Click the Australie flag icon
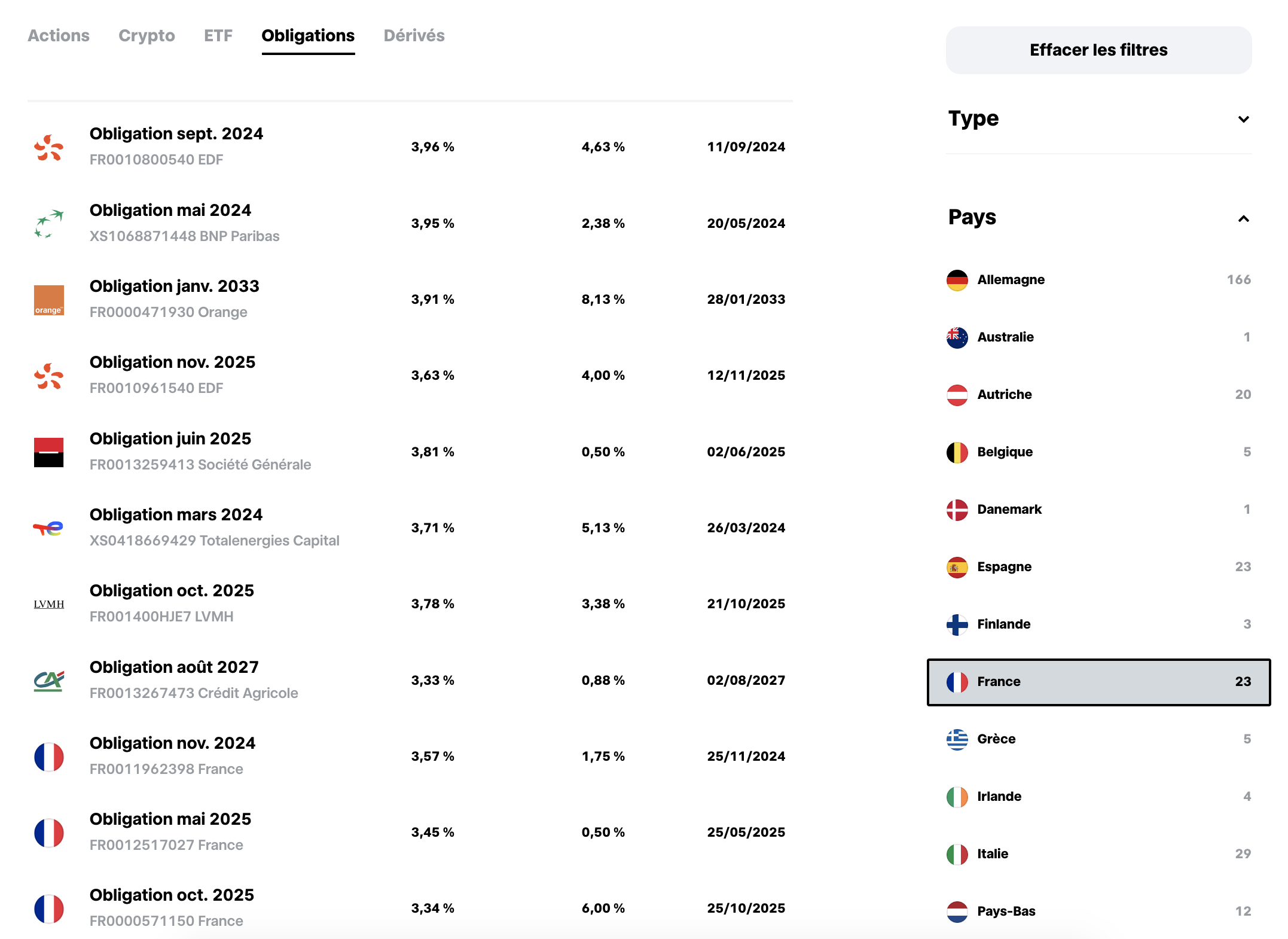The image size is (1288, 939). (x=957, y=337)
